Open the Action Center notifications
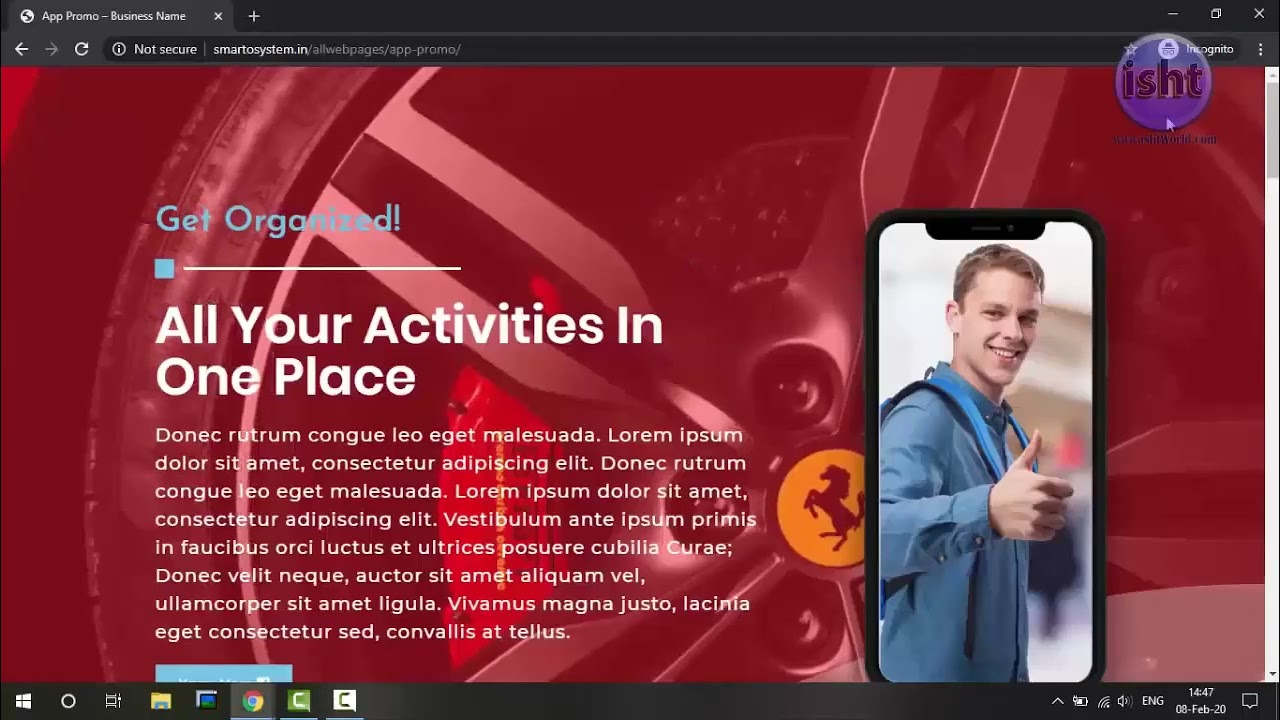 (1250, 701)
